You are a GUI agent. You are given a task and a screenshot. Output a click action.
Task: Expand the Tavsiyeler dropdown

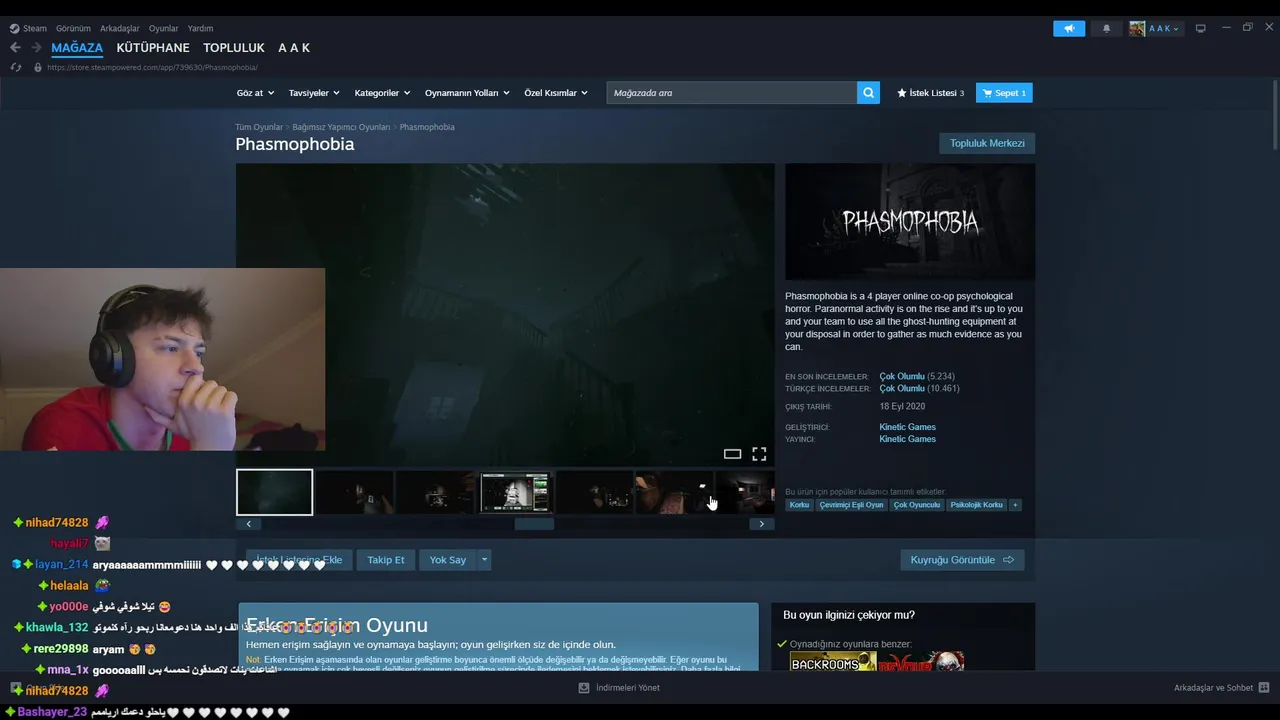click(314, 93)
